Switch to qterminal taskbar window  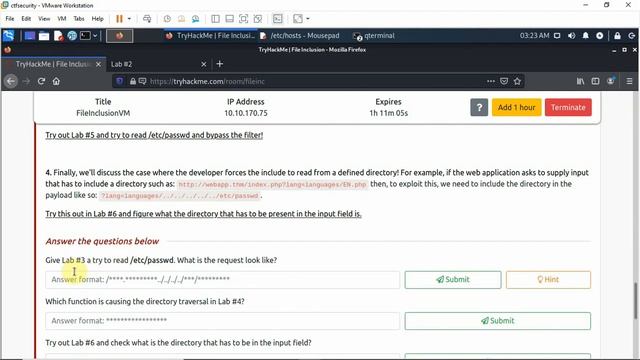[x=374, y=36]
